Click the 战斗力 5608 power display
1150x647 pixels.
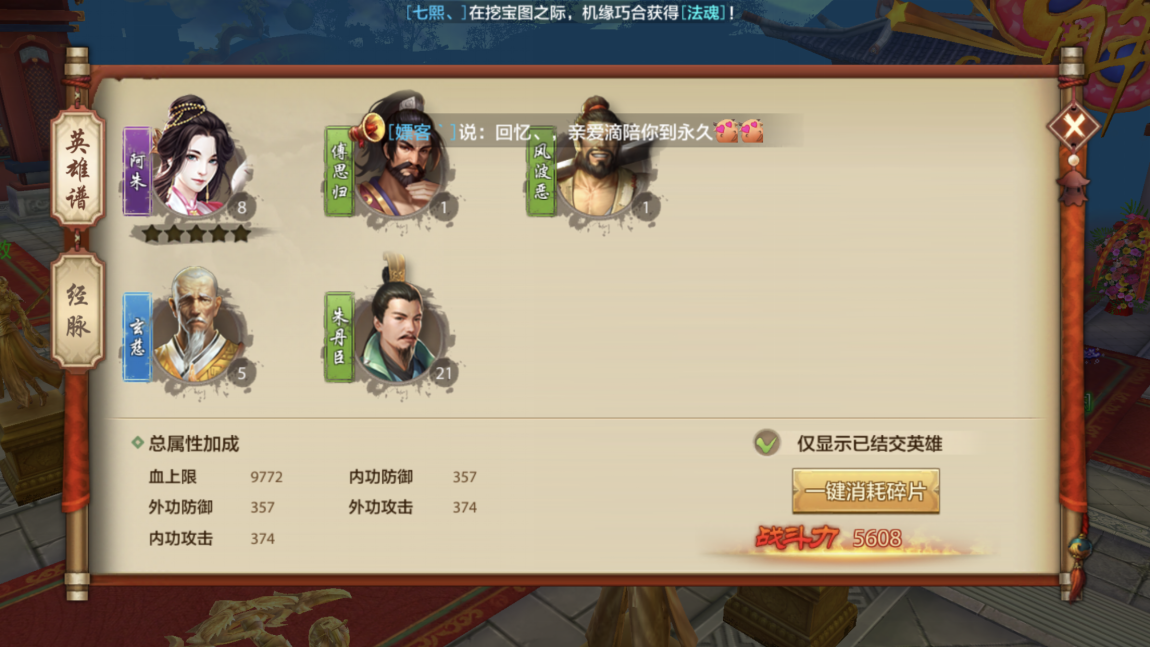(829, 538)
